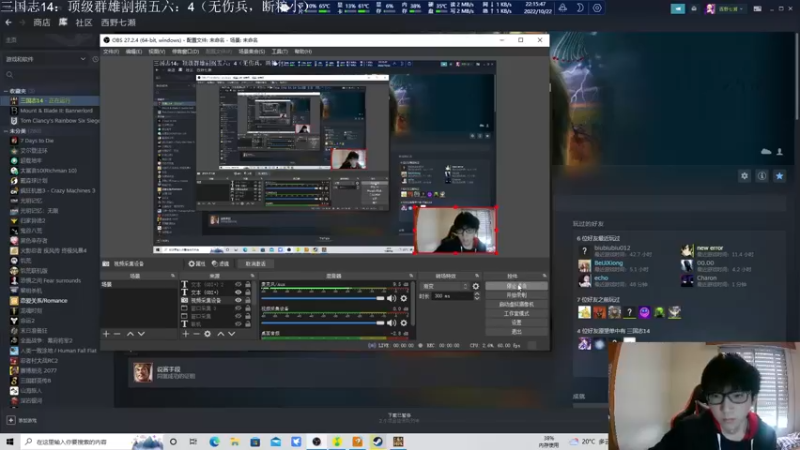The height and width of the screenshot is (450, 800).
Task: Click OBS stop streaming button
Action: [x=516, y=286]
